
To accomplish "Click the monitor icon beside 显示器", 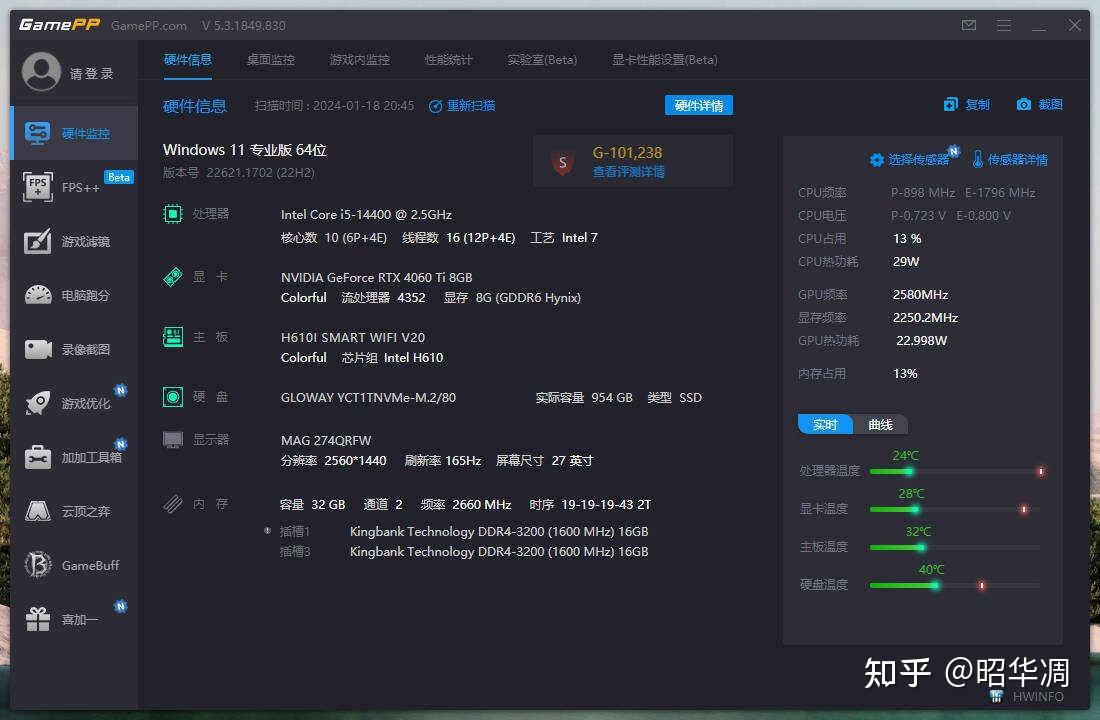I will 173,440.
